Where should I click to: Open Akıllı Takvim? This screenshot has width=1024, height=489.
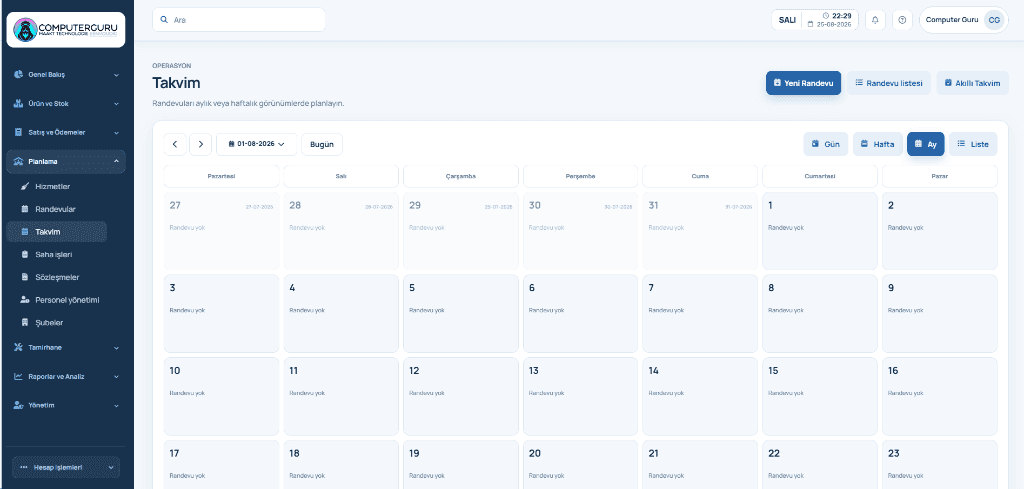tap(972, 83)
